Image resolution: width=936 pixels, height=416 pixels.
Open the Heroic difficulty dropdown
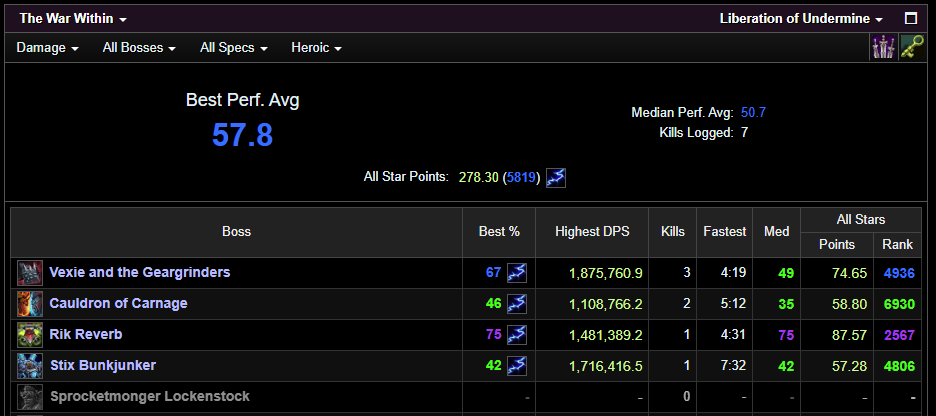click(316, 48)
